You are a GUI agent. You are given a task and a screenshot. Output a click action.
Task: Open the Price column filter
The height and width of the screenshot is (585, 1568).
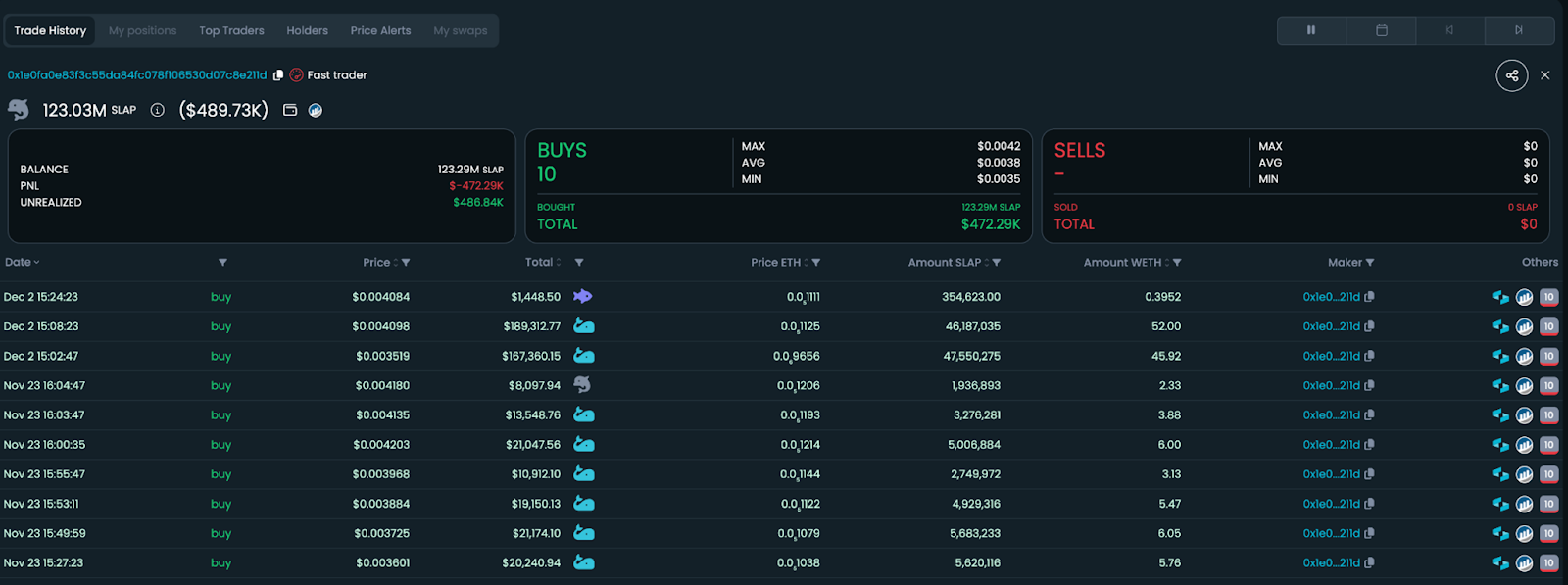point(406,263)
